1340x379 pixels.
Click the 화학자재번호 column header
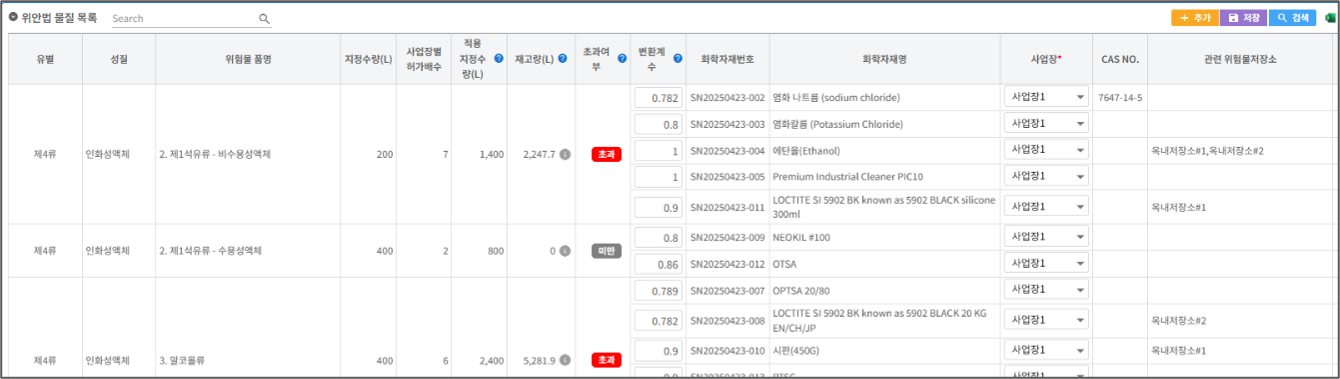tap(727, 59)
